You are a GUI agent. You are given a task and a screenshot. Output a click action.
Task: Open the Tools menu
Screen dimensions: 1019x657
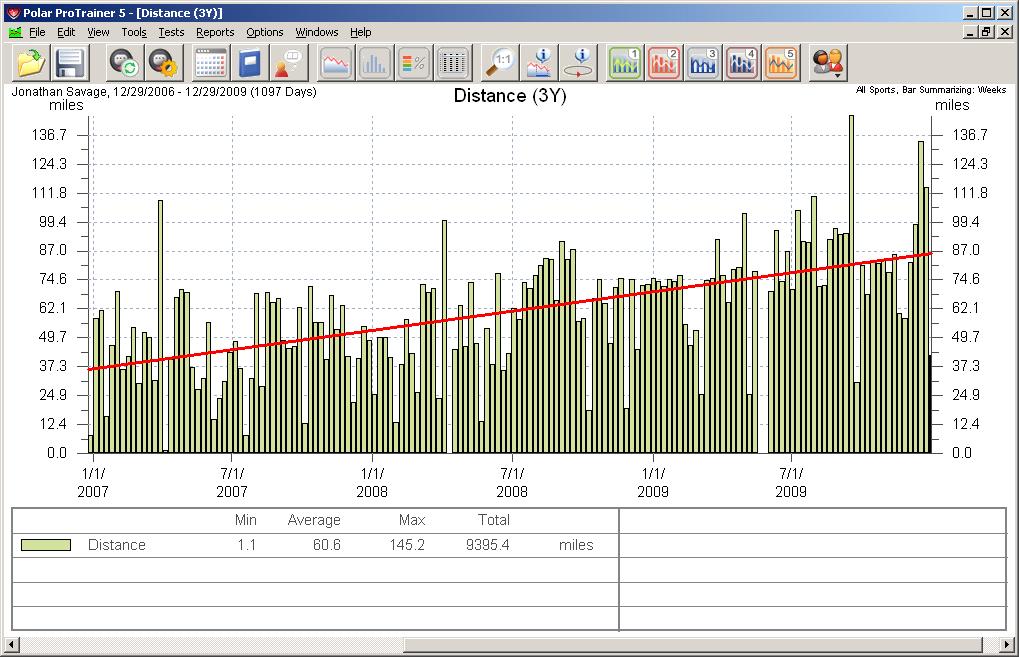[x=134, y=32]
